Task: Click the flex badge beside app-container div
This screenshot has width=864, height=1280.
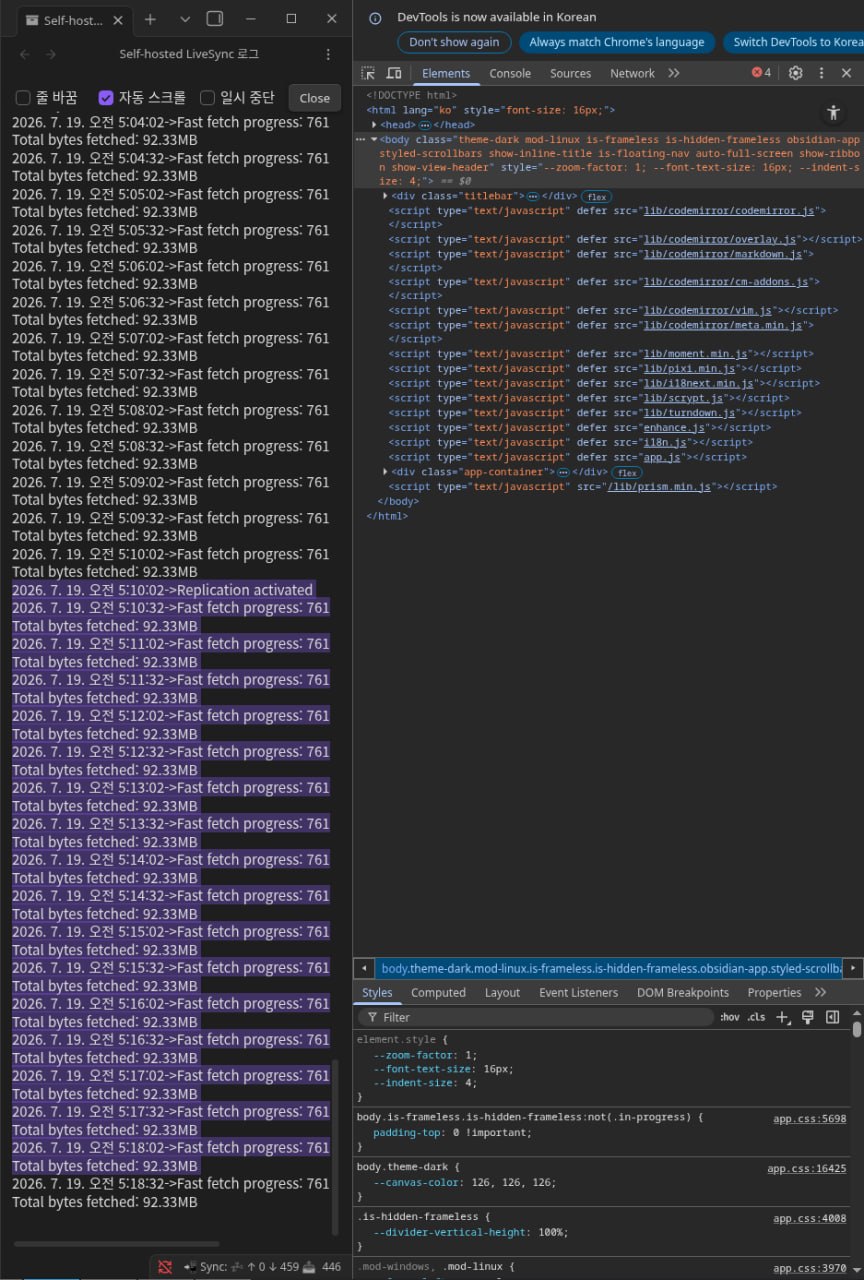Action: click(627, 472)
